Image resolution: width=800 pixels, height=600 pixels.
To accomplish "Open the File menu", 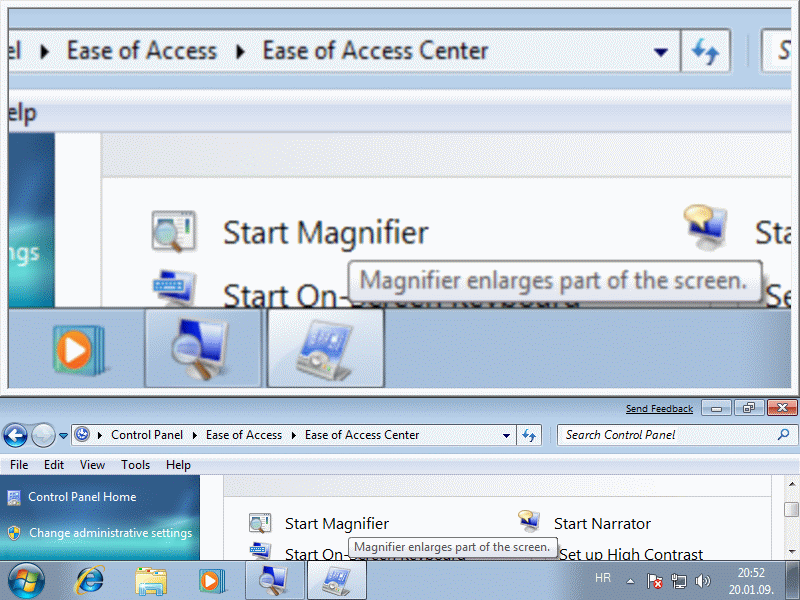I will [x=19, y=465].
